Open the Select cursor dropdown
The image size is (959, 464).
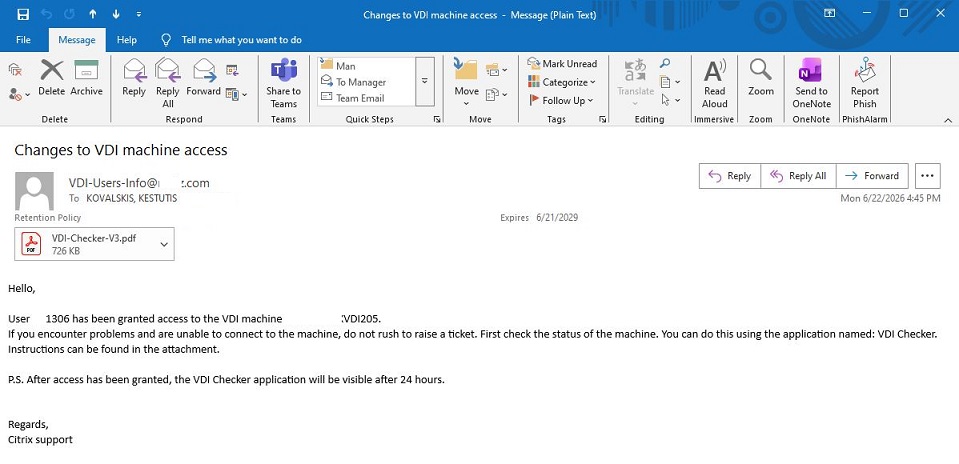point(670,100)
